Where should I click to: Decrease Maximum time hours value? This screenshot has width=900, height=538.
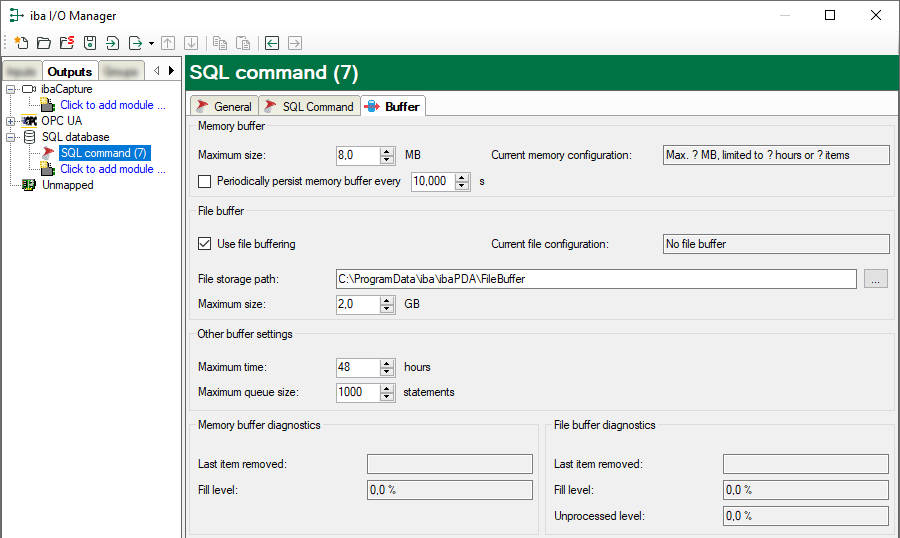pyautogui.click(x=387, y=372)
